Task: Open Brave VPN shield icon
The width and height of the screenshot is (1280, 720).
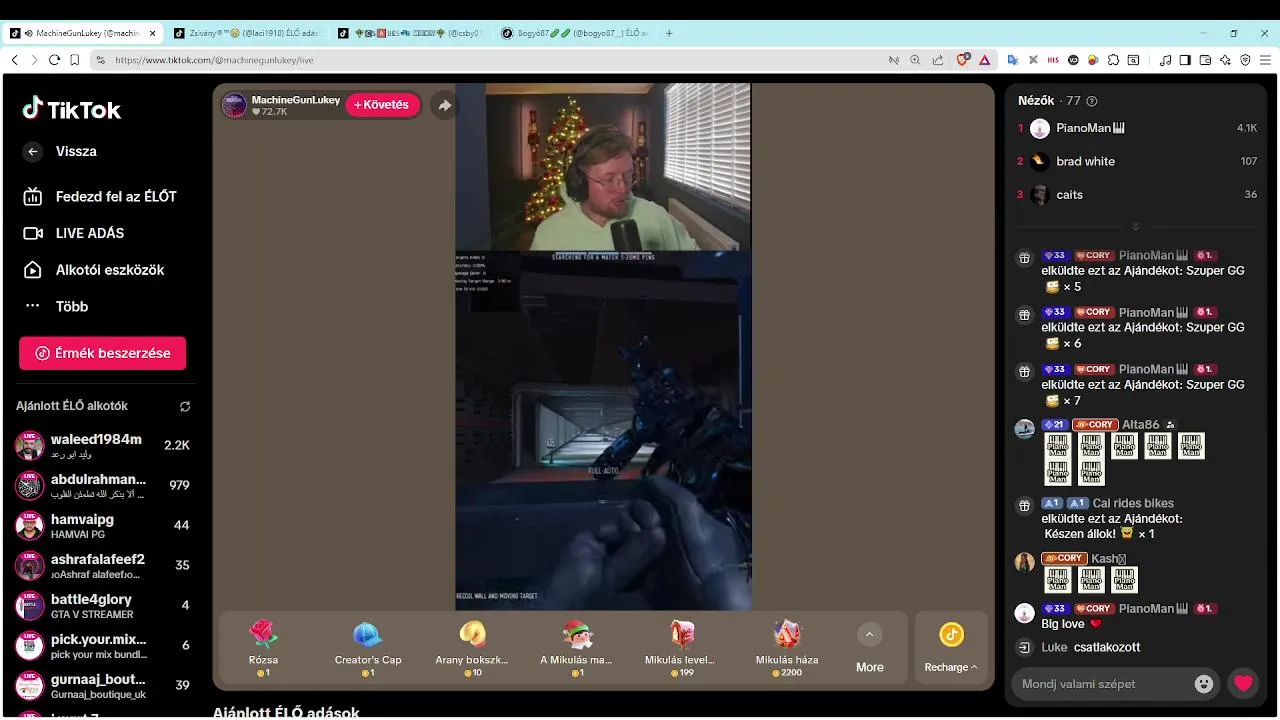Action: point(1245,60)
